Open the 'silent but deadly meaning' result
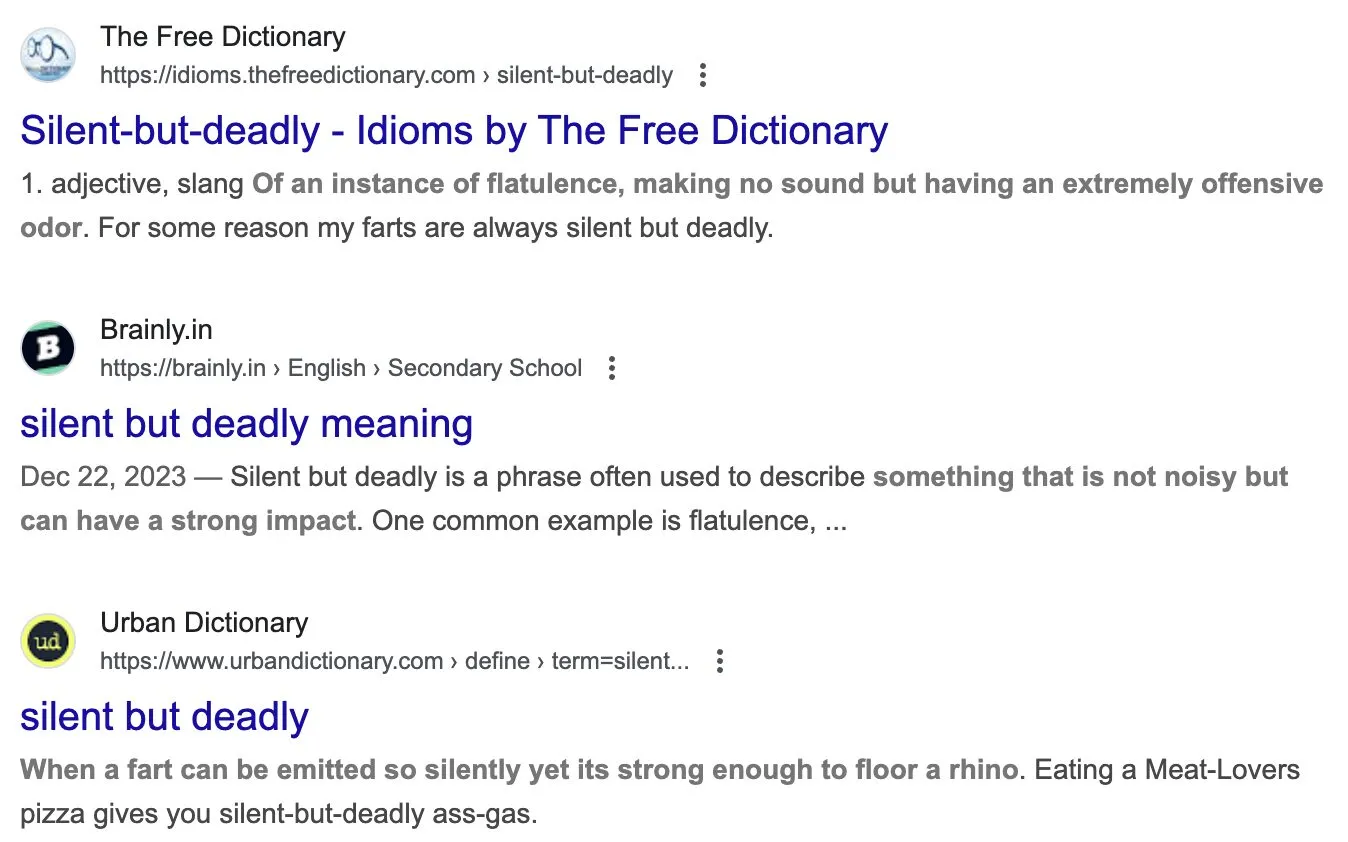 pyautogui.click(x=246, y=424)
